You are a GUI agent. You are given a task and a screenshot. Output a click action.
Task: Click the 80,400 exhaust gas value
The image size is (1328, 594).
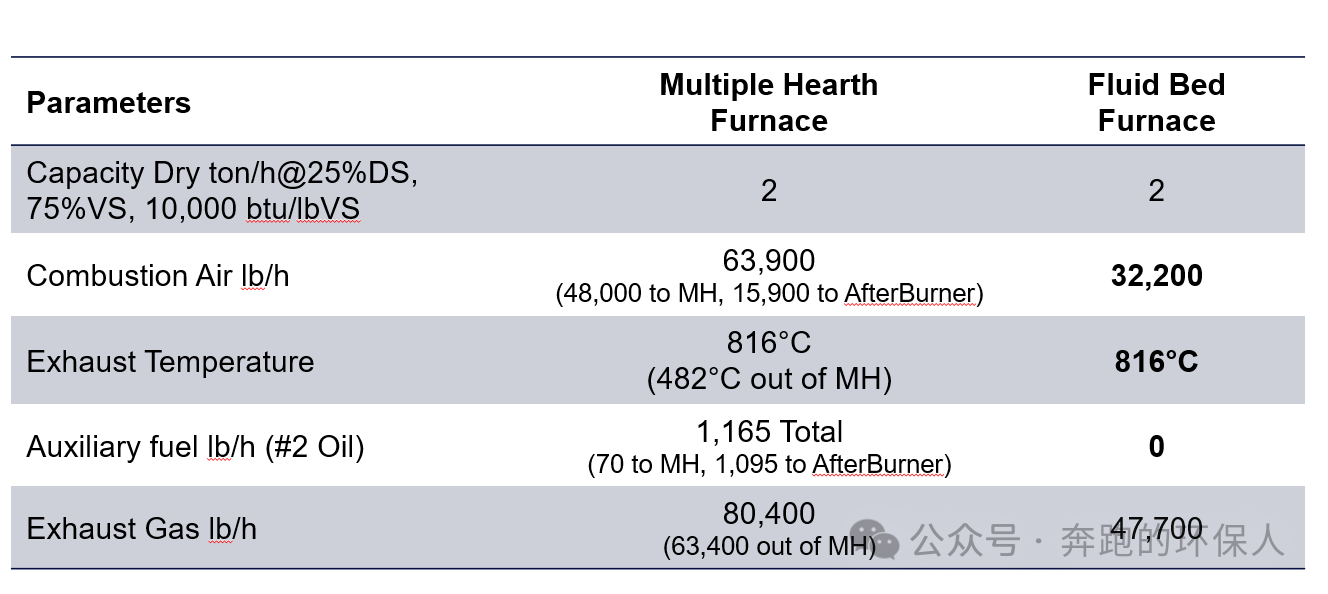(x=768, y=514)
